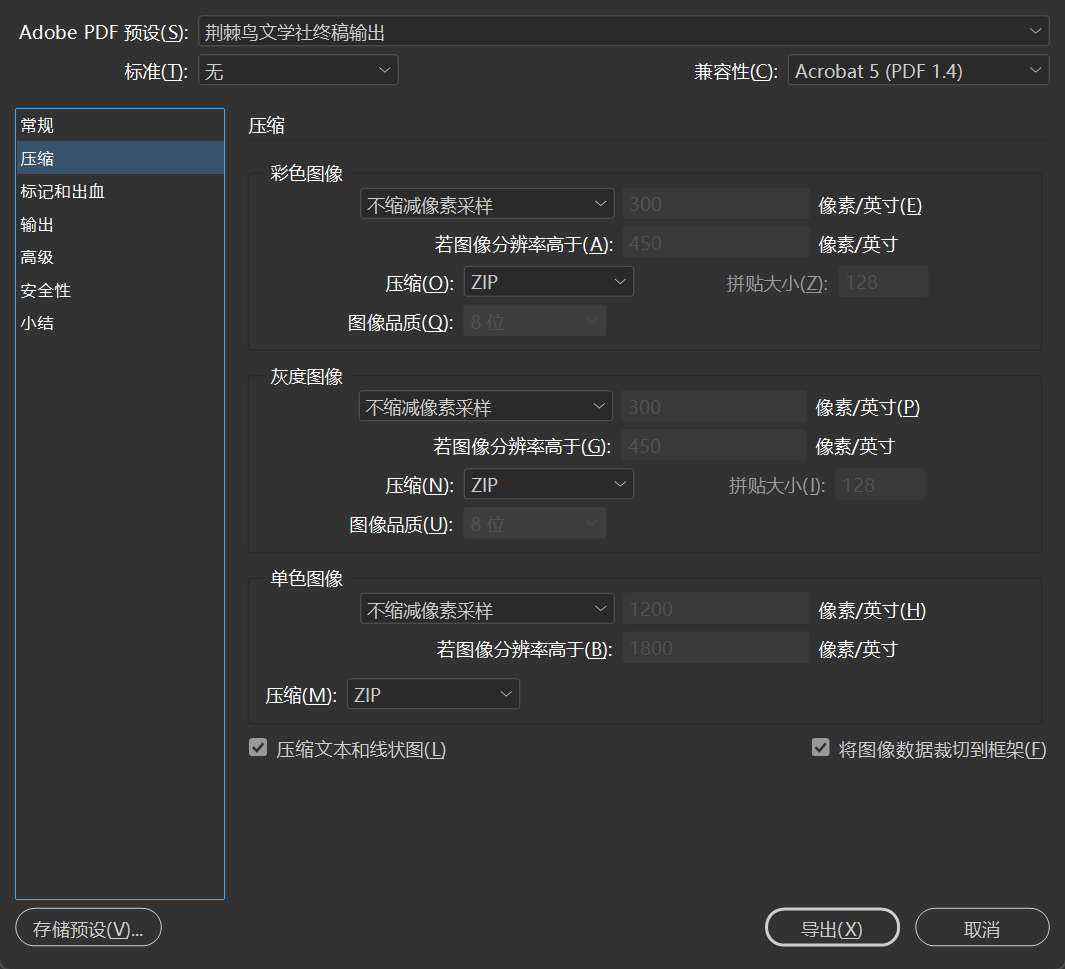
Task: Click the 存储预设 button
Action: [88, 928]
